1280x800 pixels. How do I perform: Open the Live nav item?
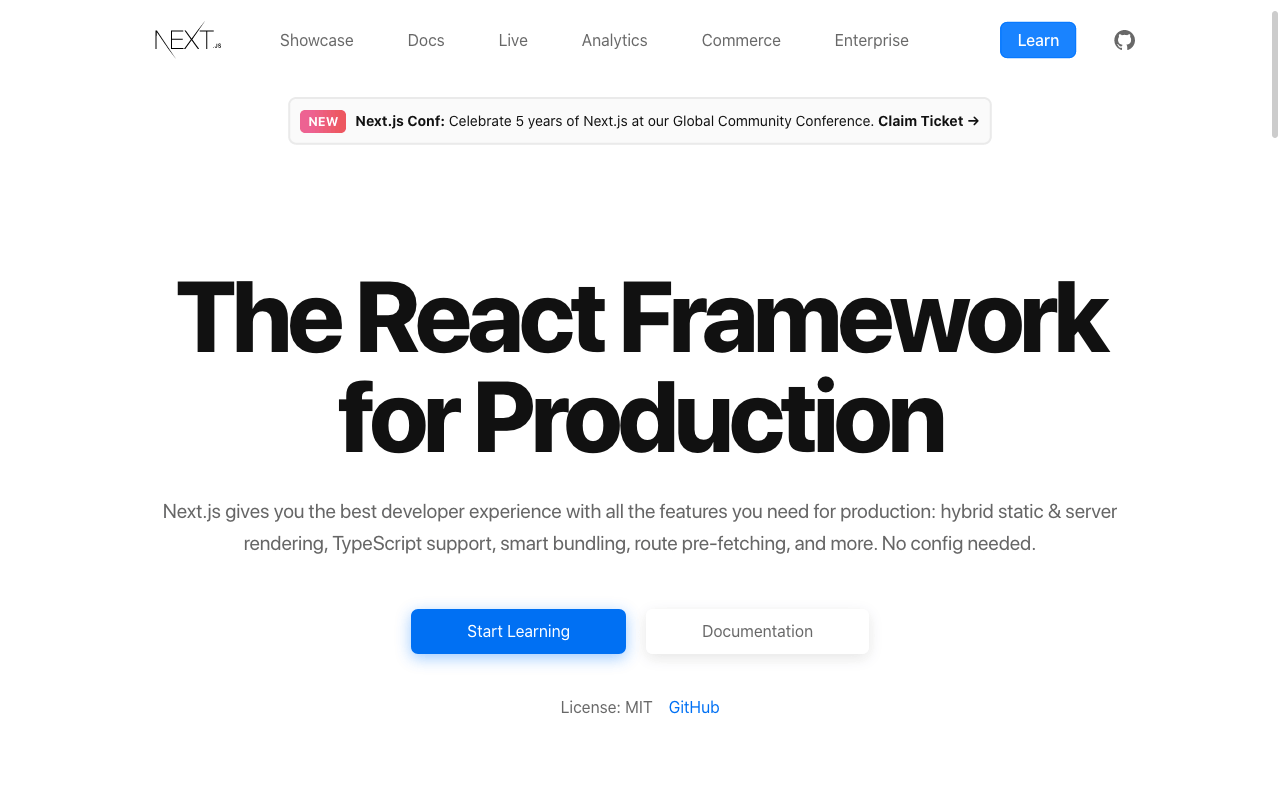(513, 40)
